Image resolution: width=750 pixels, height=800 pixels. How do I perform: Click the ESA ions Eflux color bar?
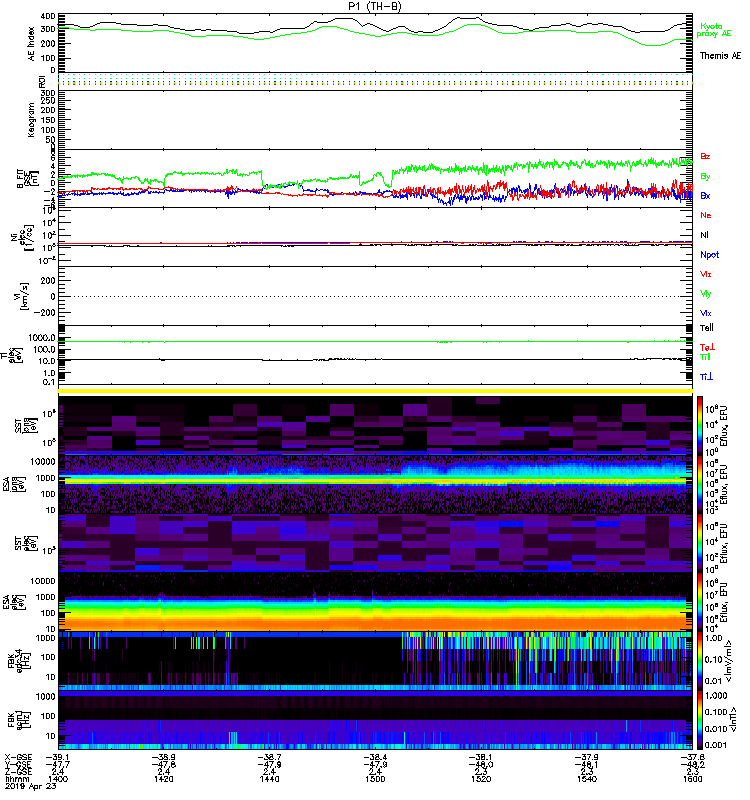[699, 484]
